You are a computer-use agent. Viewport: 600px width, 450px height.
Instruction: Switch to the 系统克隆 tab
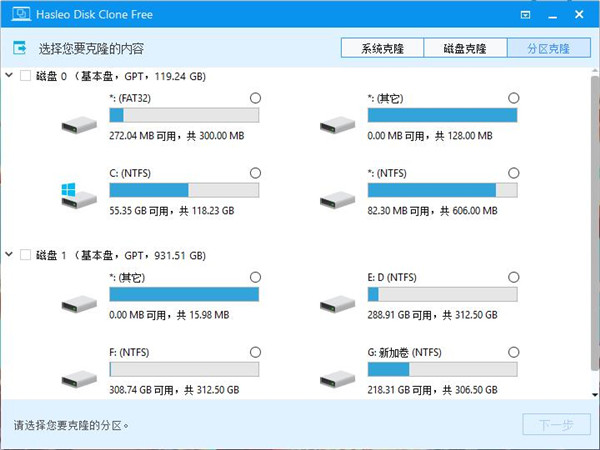(x=380, y=48)
